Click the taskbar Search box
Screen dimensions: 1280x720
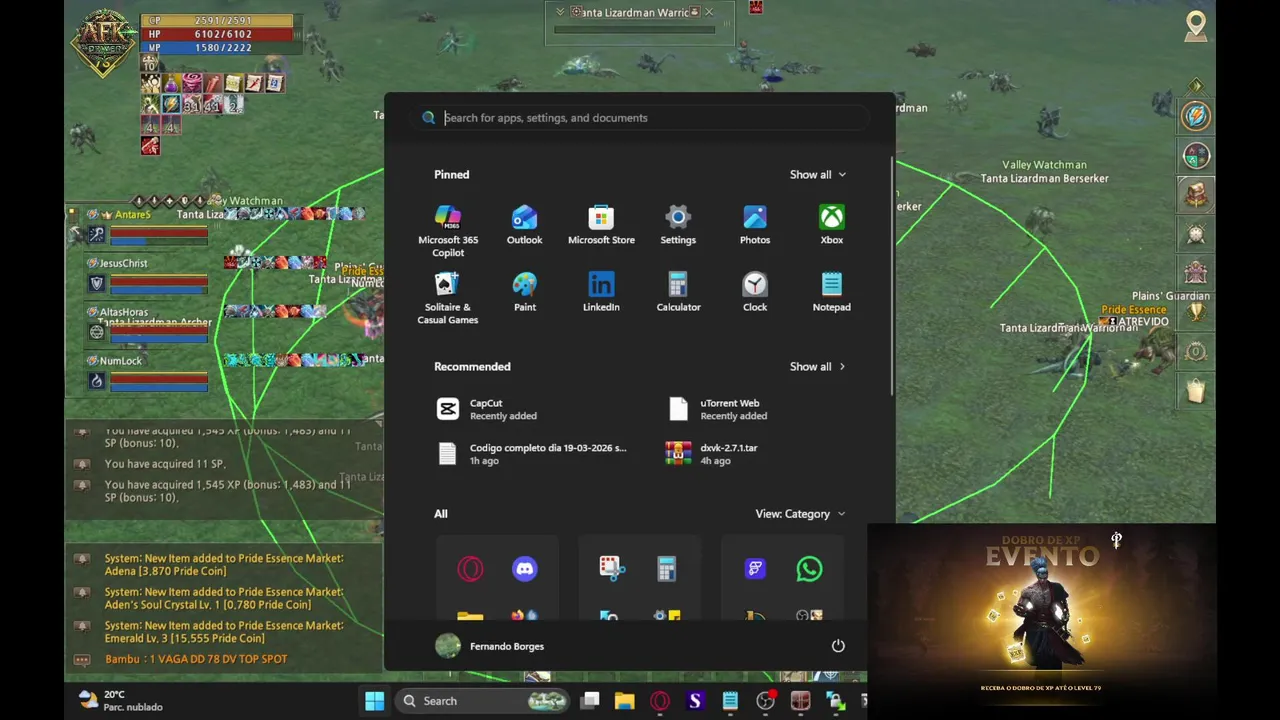(481, 701)
